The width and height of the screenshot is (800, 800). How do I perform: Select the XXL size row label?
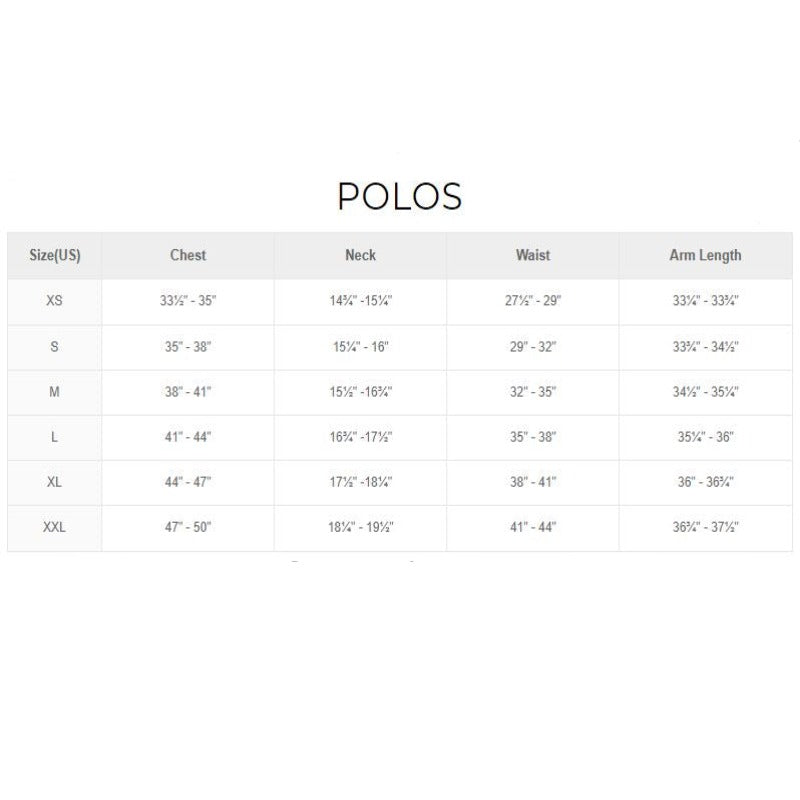click(x=55, y=527)
